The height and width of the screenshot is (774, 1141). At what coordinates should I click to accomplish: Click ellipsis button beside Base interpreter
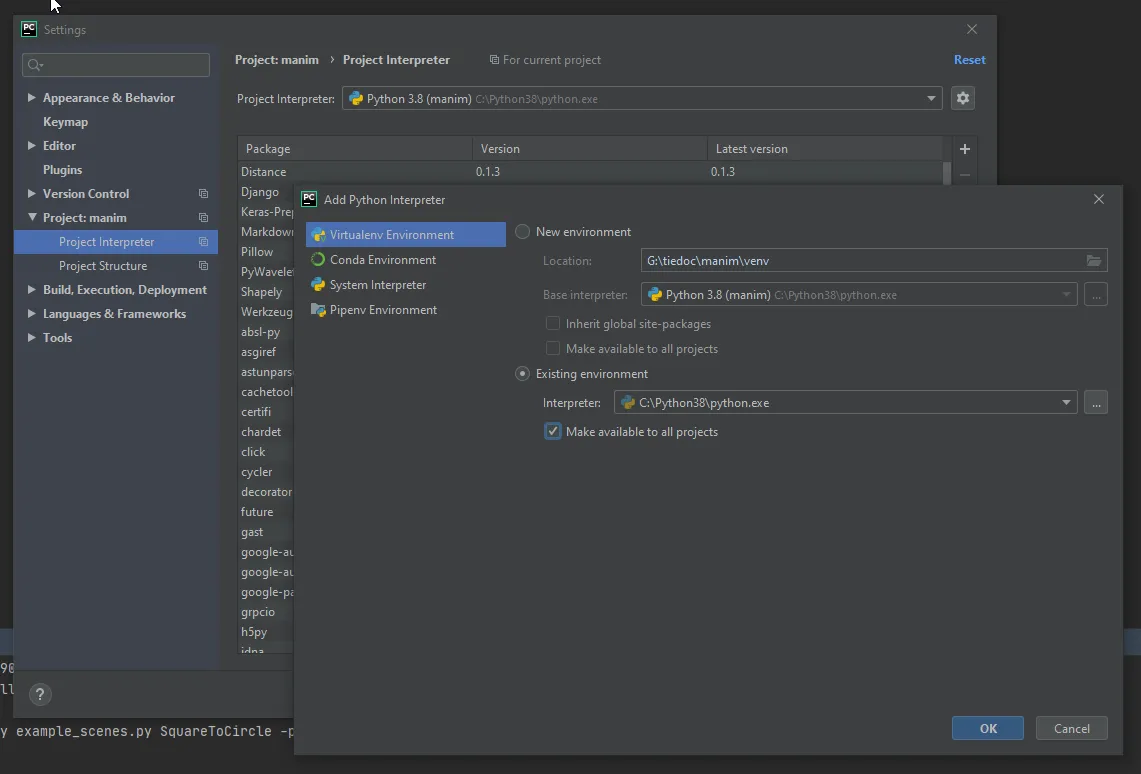(x=1096, y=295)
